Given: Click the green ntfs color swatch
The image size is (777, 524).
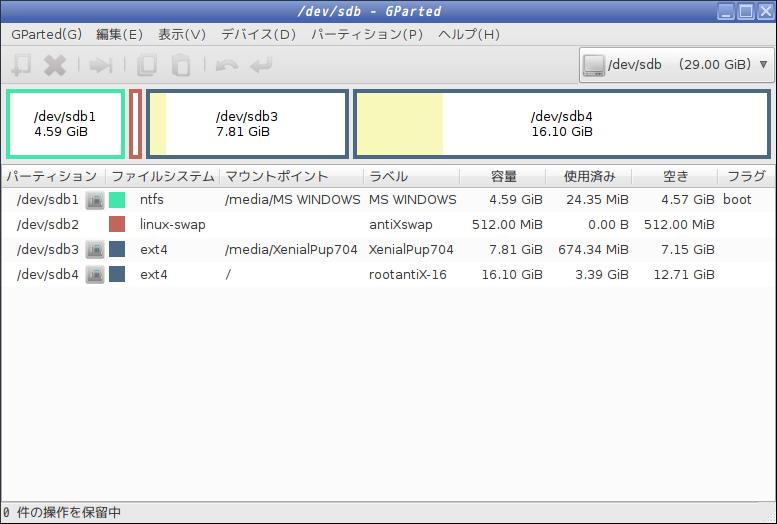Looking at the screenshot, I should 117,200.
